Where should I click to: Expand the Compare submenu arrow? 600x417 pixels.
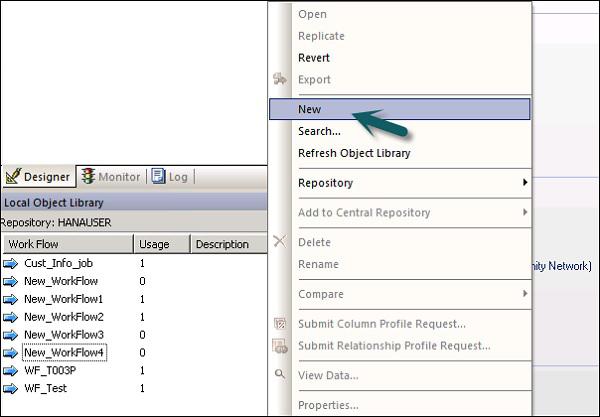525,294
